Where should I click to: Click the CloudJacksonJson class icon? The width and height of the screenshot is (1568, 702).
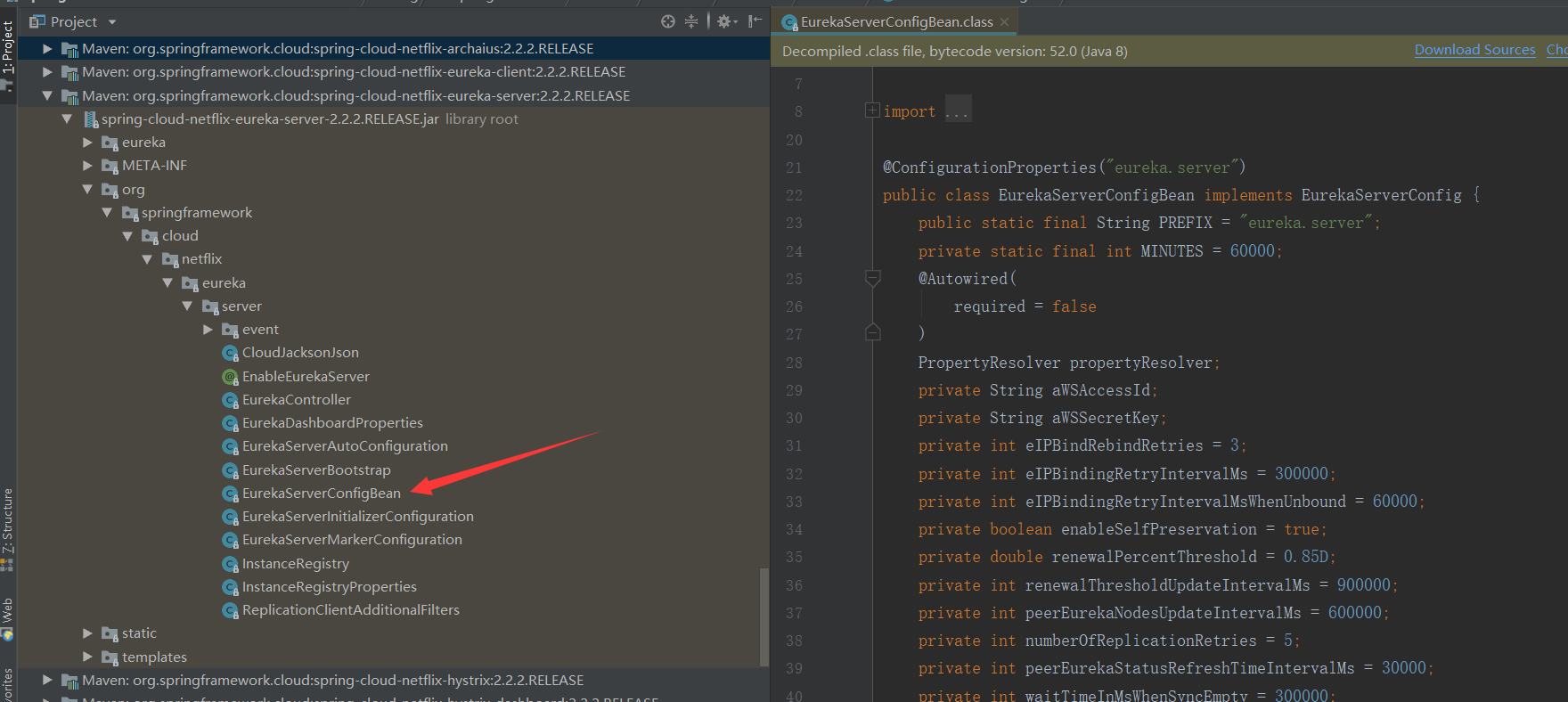tap(230, 353)
